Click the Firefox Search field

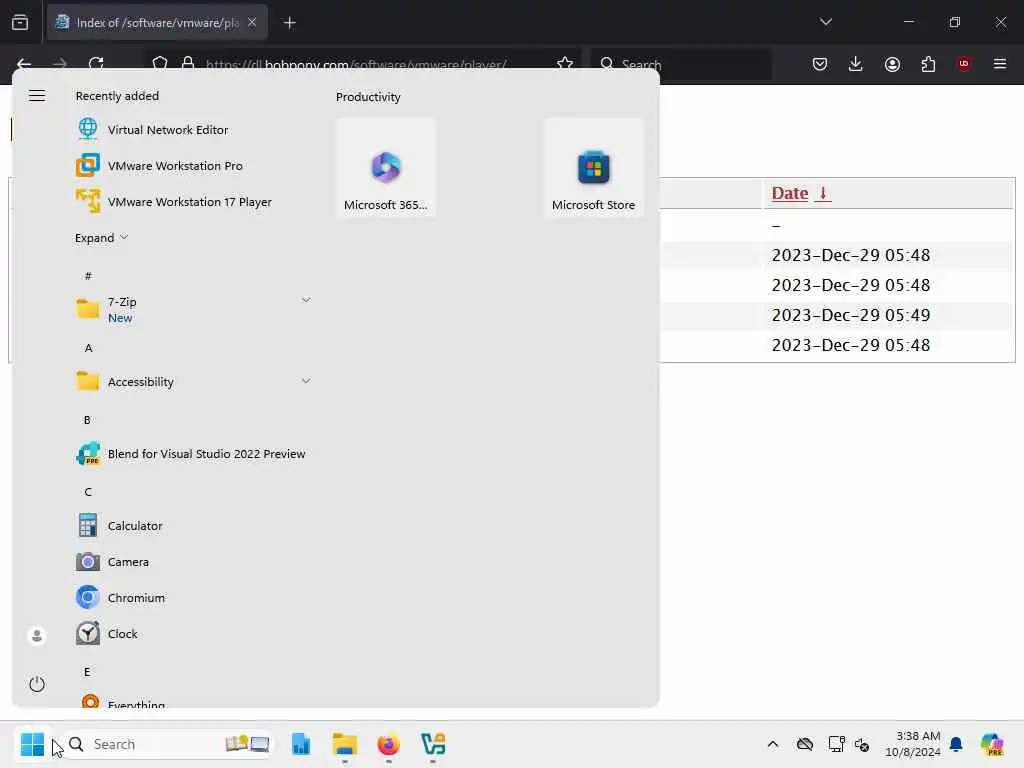coord(680,64)
